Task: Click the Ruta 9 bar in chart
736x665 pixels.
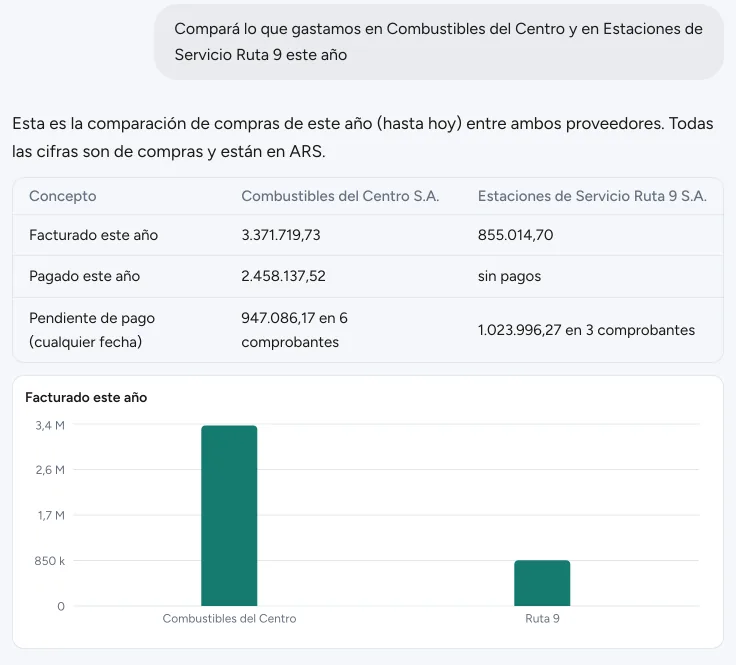Action: pos(542,583)
